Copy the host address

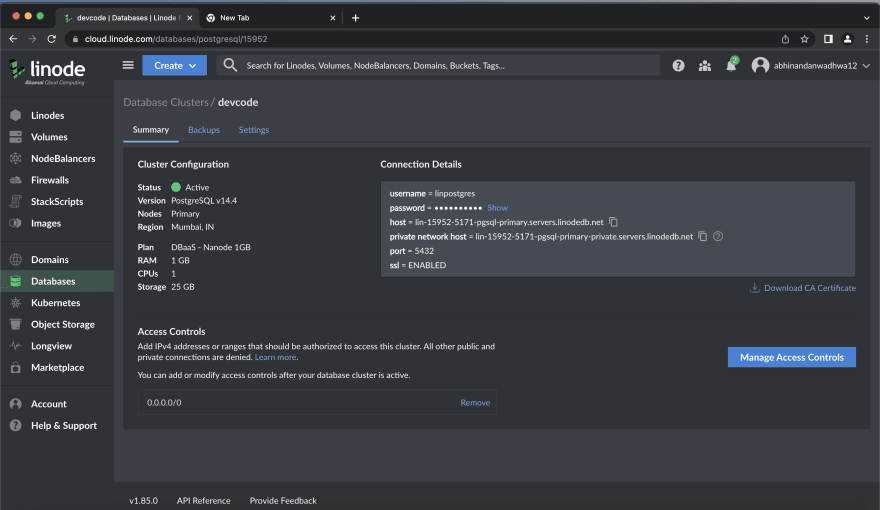[x=613, y=222]
